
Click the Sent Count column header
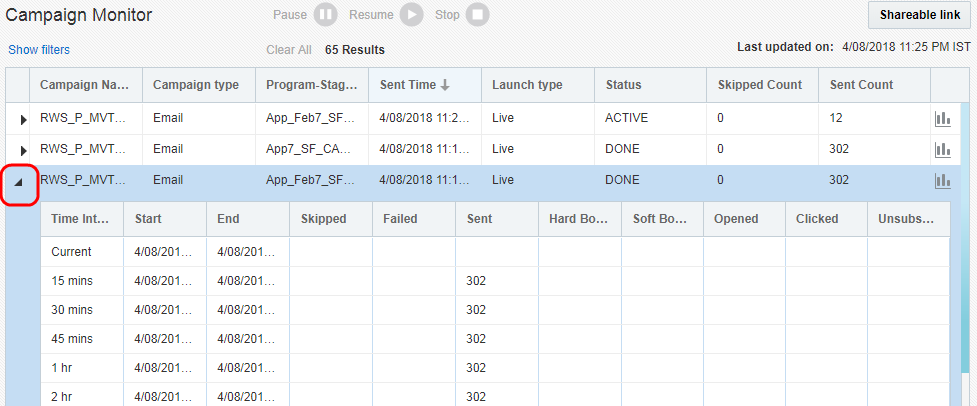(x=874, y=85)
